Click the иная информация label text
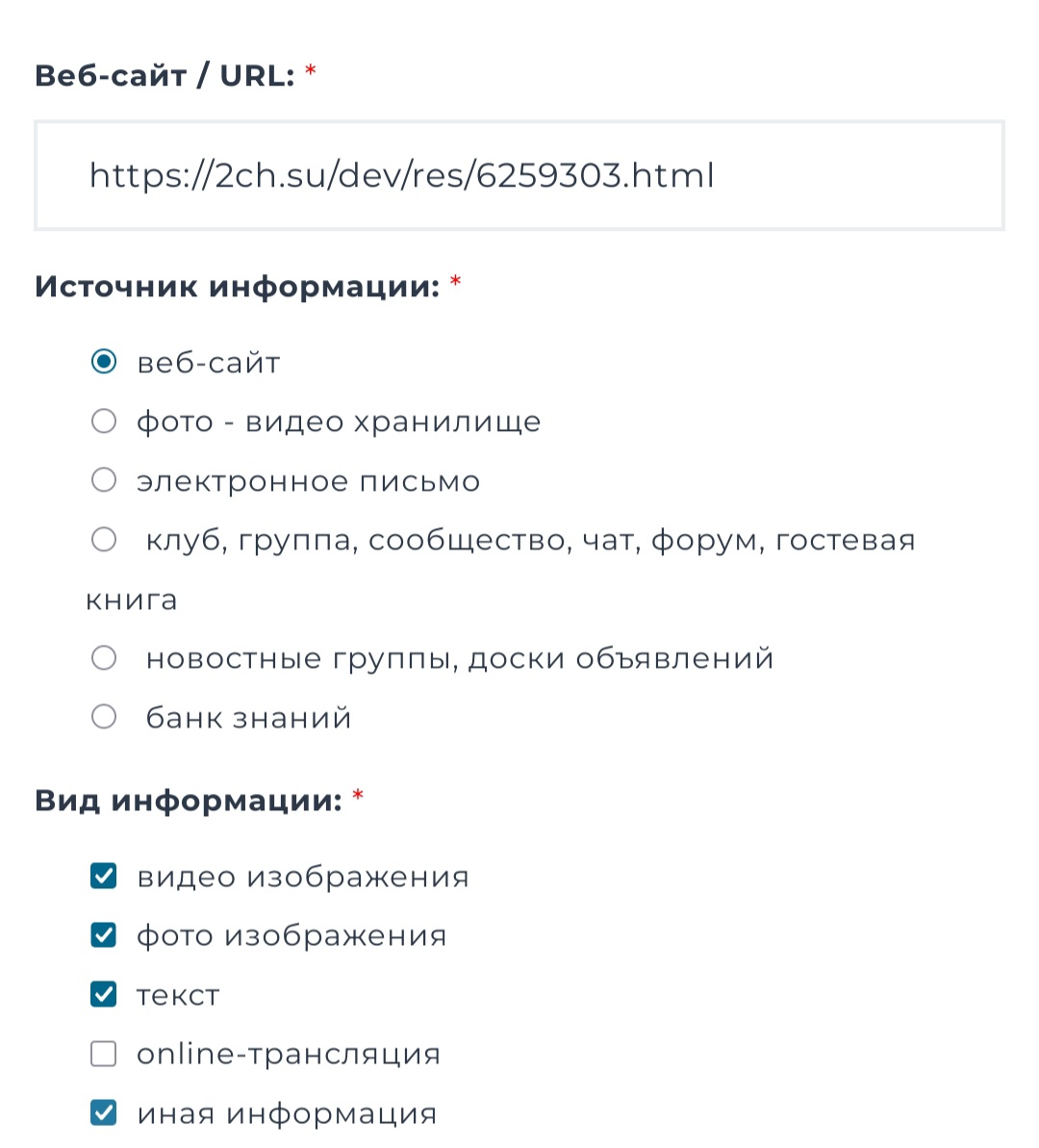 pyautogui.click(x=287, y=1114)
